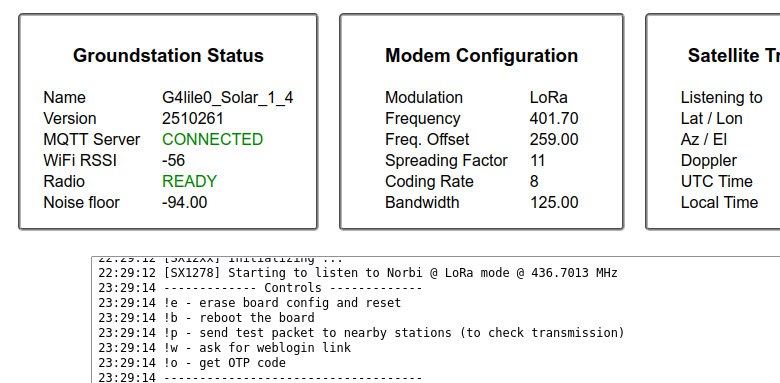Click the Radio label
This screenshot has height=383, width=780.
pos(64,181)
